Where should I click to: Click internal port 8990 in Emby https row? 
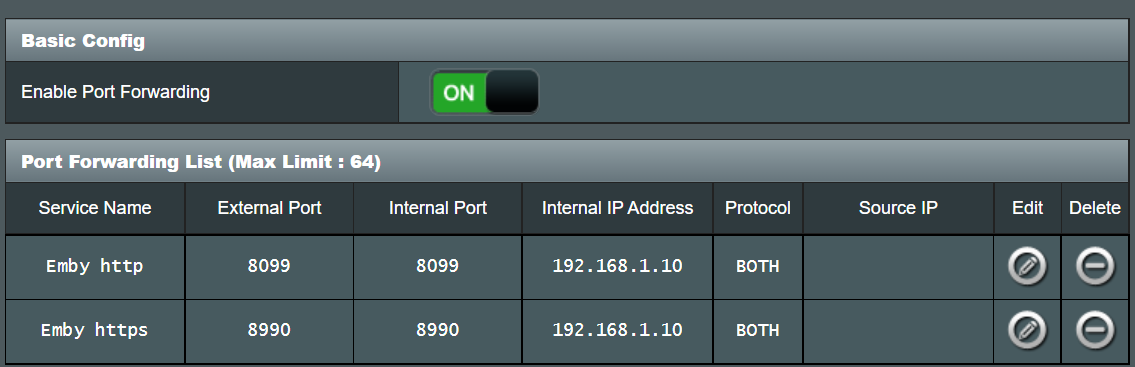(x=438, y=331)
